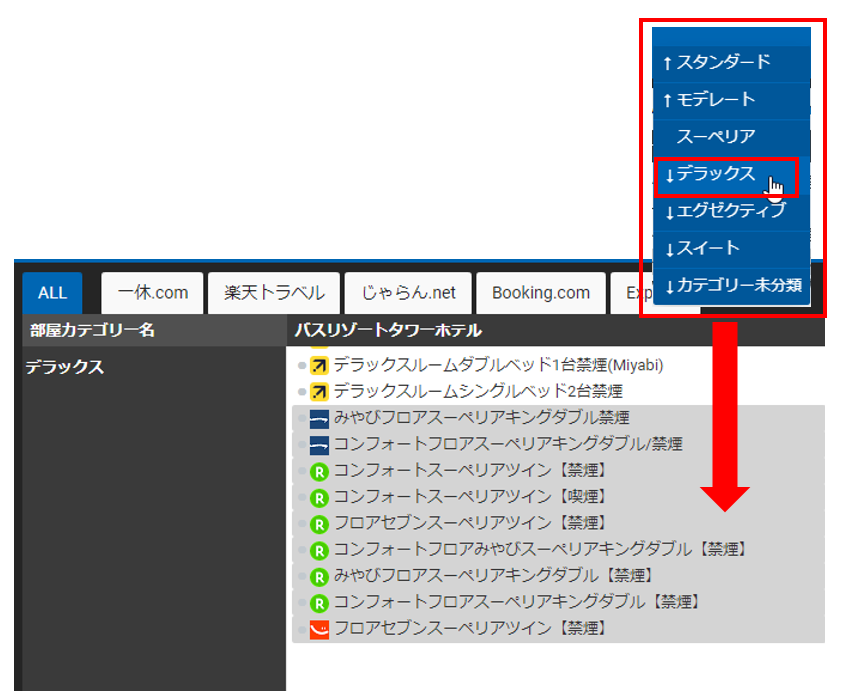Click yellow arrow icon beside デラックスルームダブルベッド1台禁煙(Miyabi)
This screenshot has width=861, height=700.
pos(319,365)
